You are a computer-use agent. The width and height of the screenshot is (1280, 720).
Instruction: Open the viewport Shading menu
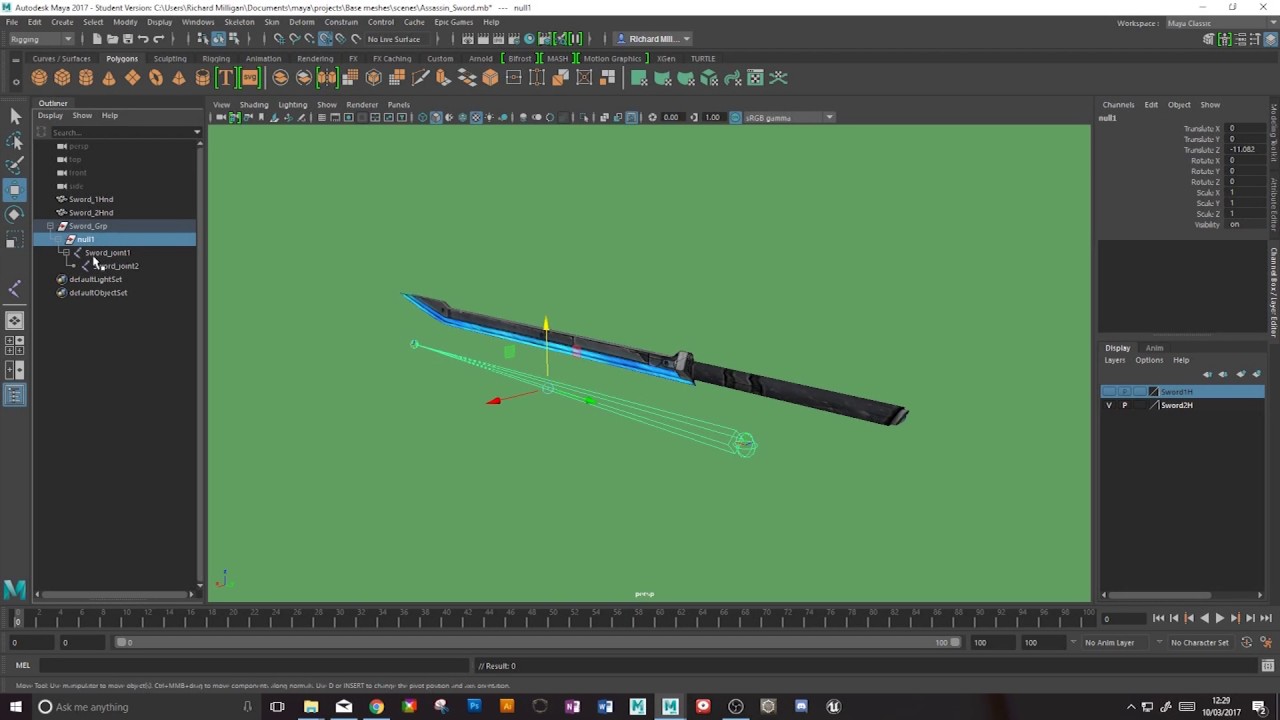253,105
